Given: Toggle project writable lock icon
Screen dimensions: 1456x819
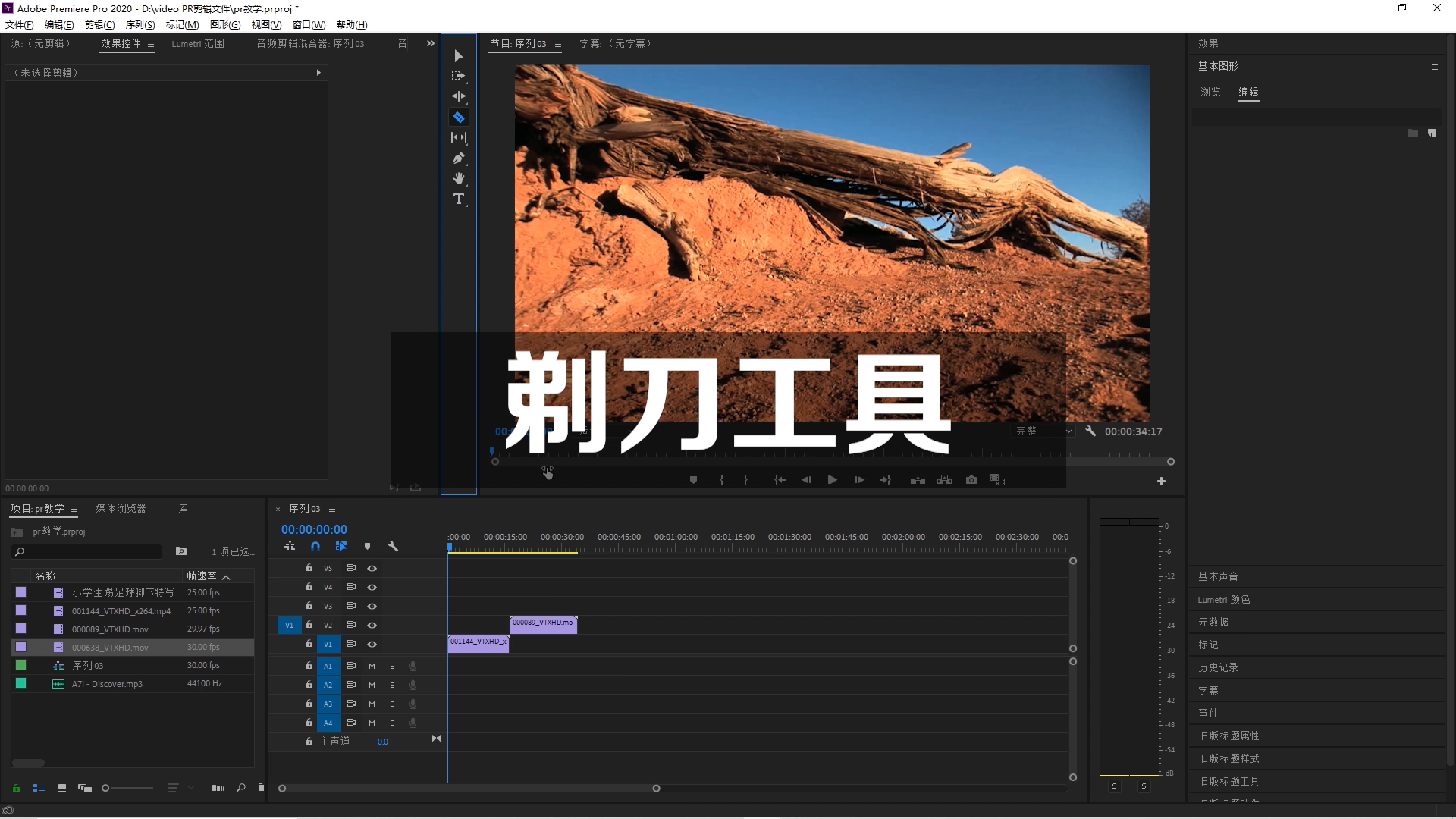Looking at the screenshot, I should click(x=16, y=788).
